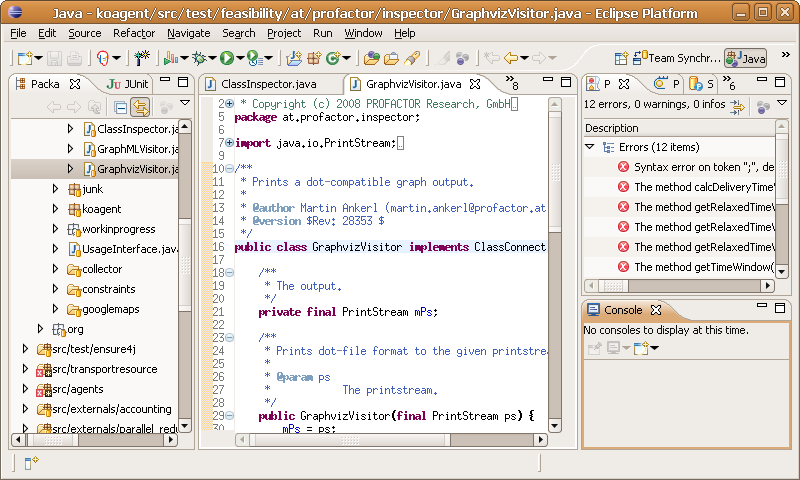Click the New Java Project icon
This screenshot has height=480, width=800.
pyautogui.click(x=294, y=58)
